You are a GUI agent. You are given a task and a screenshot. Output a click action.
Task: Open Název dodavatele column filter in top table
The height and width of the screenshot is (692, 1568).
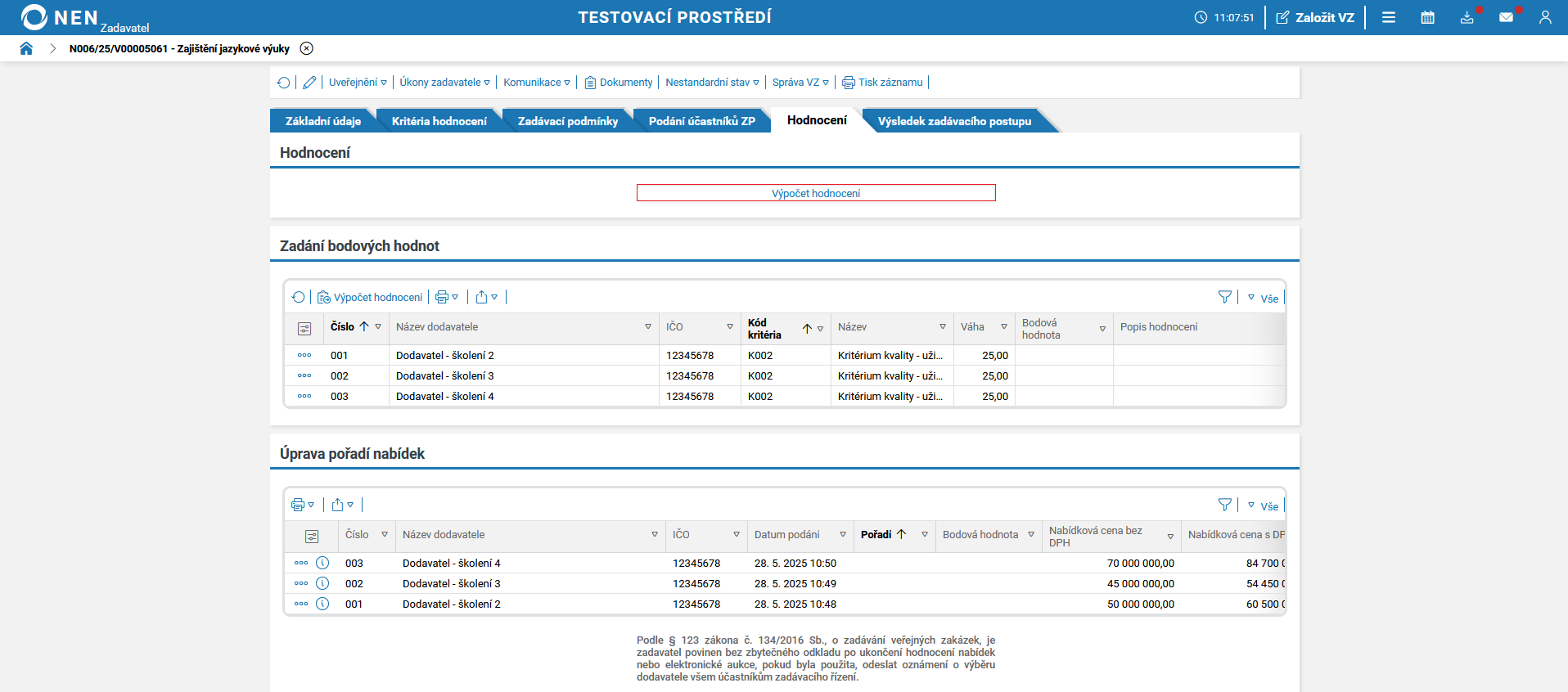[648, 327]
